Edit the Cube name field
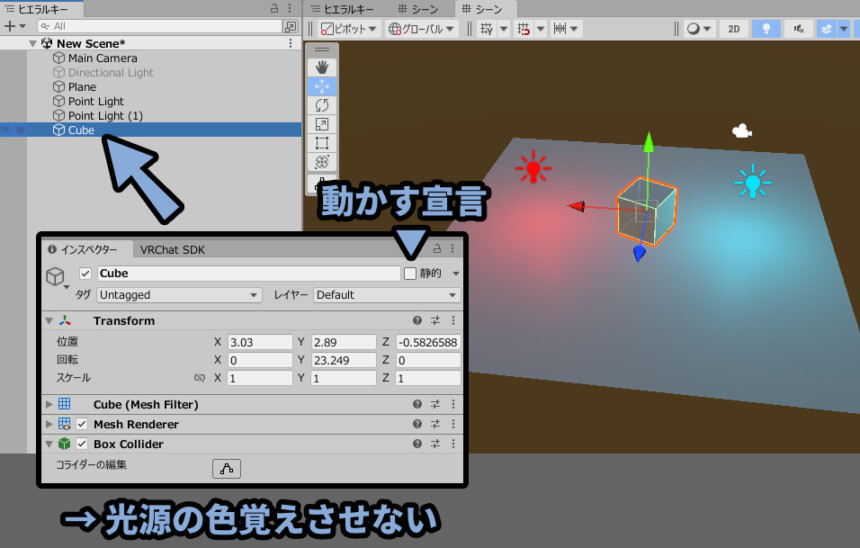The height and width of the screenshot is (548, 860). (x=248, y=273)
